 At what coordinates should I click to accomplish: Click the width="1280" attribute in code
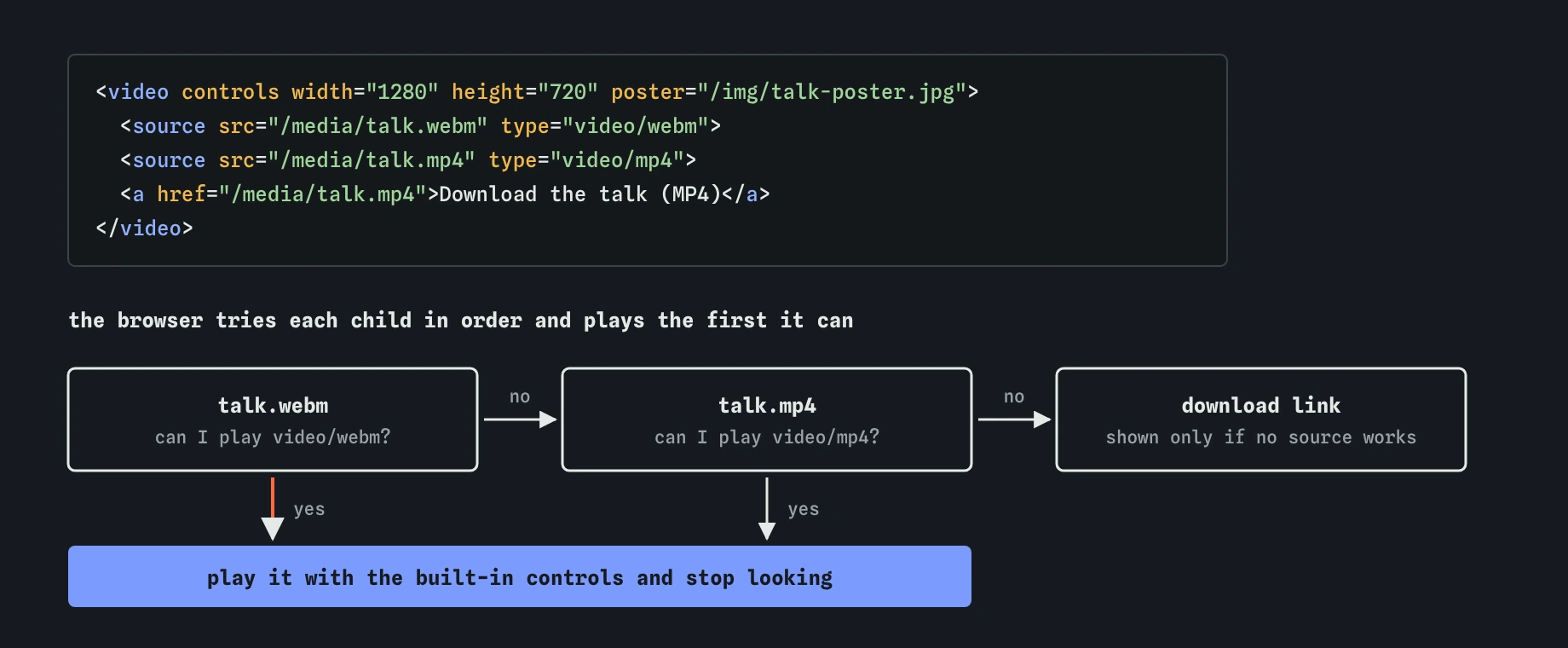[365, 92]
